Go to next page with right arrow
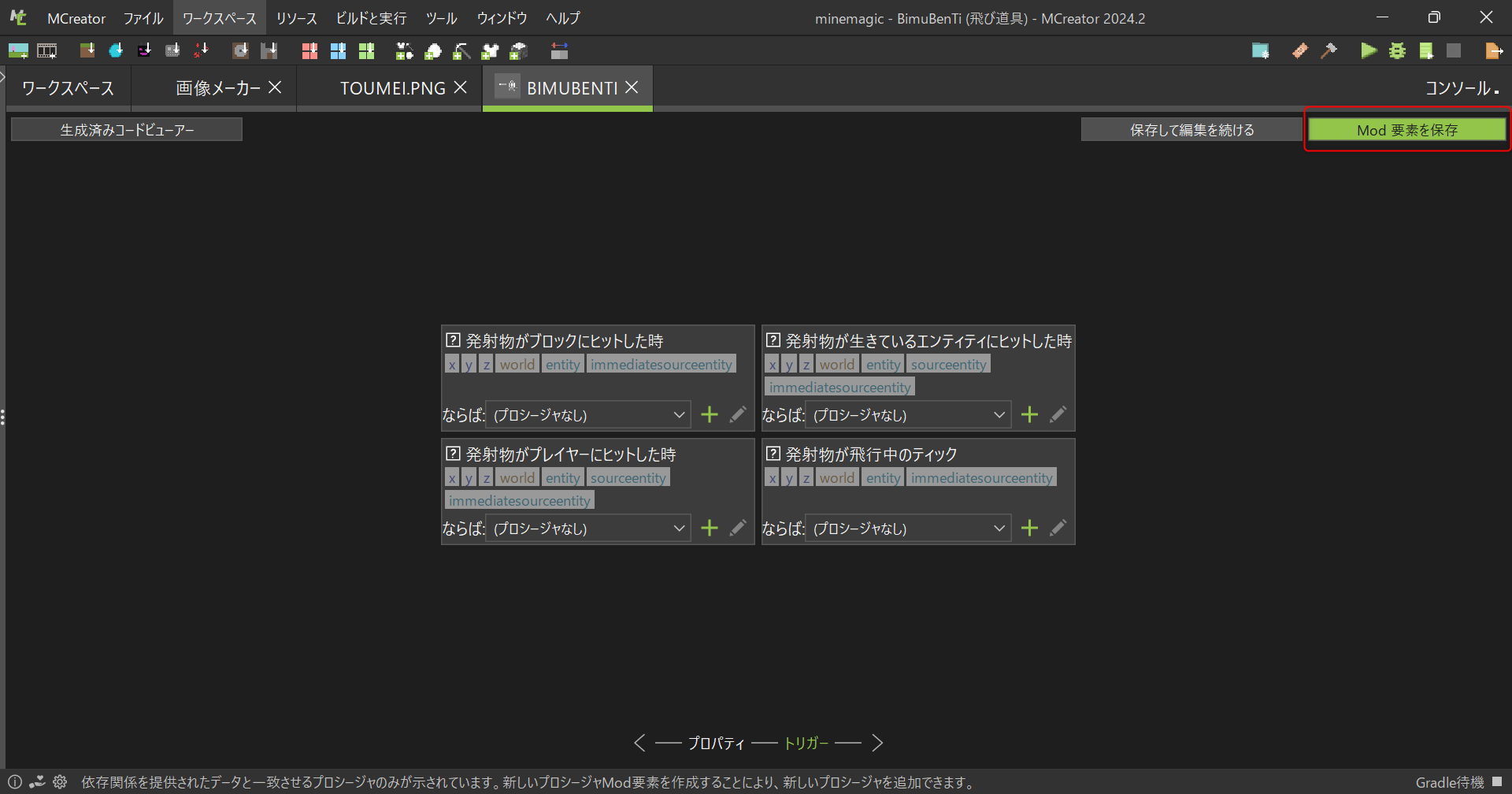This screenshot has width=1512, height=794. point(876,743)
